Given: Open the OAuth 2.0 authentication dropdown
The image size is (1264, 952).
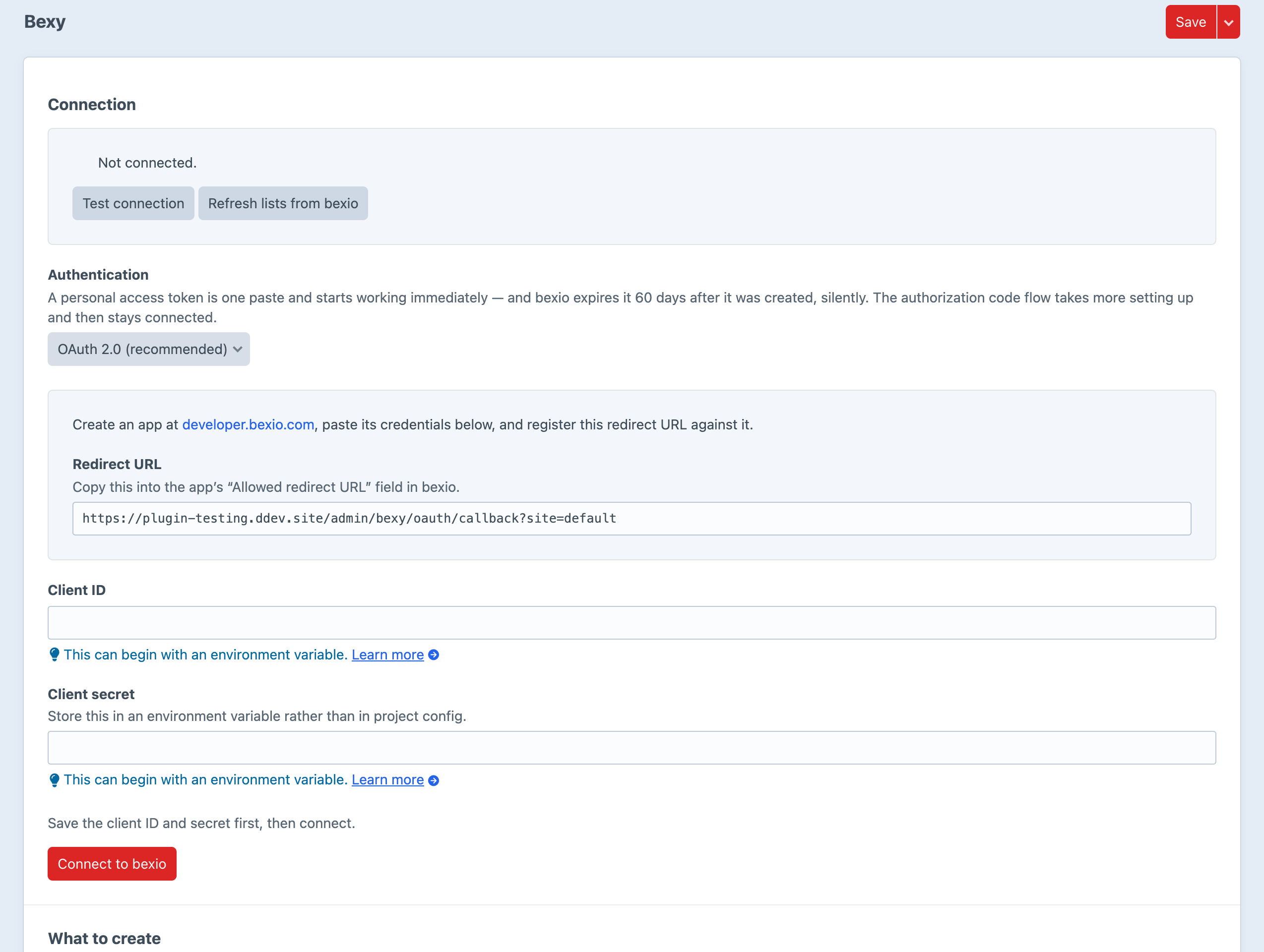Looking at the screenshot, I should 148,349.
